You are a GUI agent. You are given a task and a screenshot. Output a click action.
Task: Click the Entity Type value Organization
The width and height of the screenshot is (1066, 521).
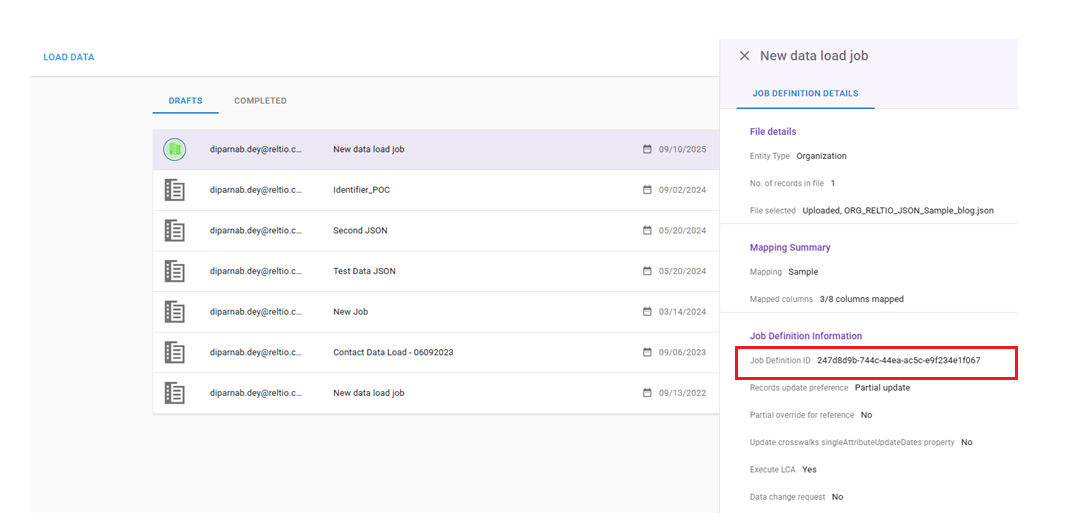[821, 156]
